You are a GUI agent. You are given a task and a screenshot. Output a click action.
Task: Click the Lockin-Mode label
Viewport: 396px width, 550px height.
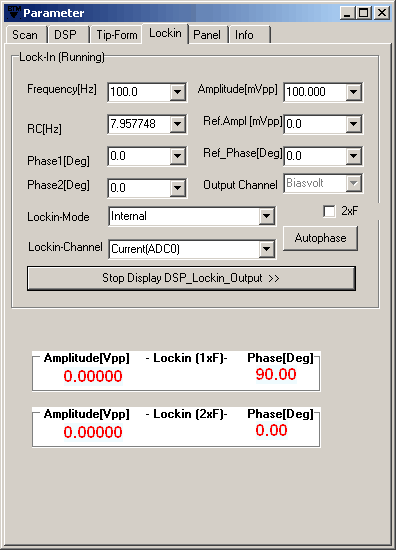[x=58, y=217]
